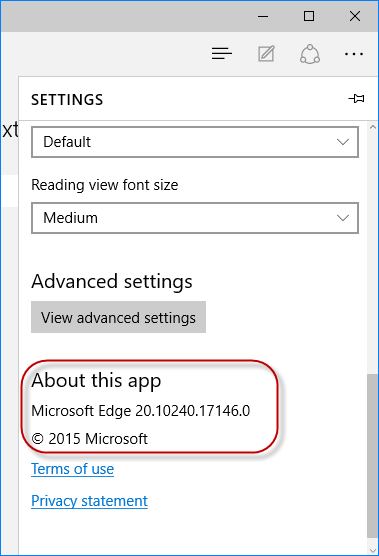The height and width of the screenshot is (556, 379).
Task: Click the Make a Web Note icon
Action: pos(266,54)
